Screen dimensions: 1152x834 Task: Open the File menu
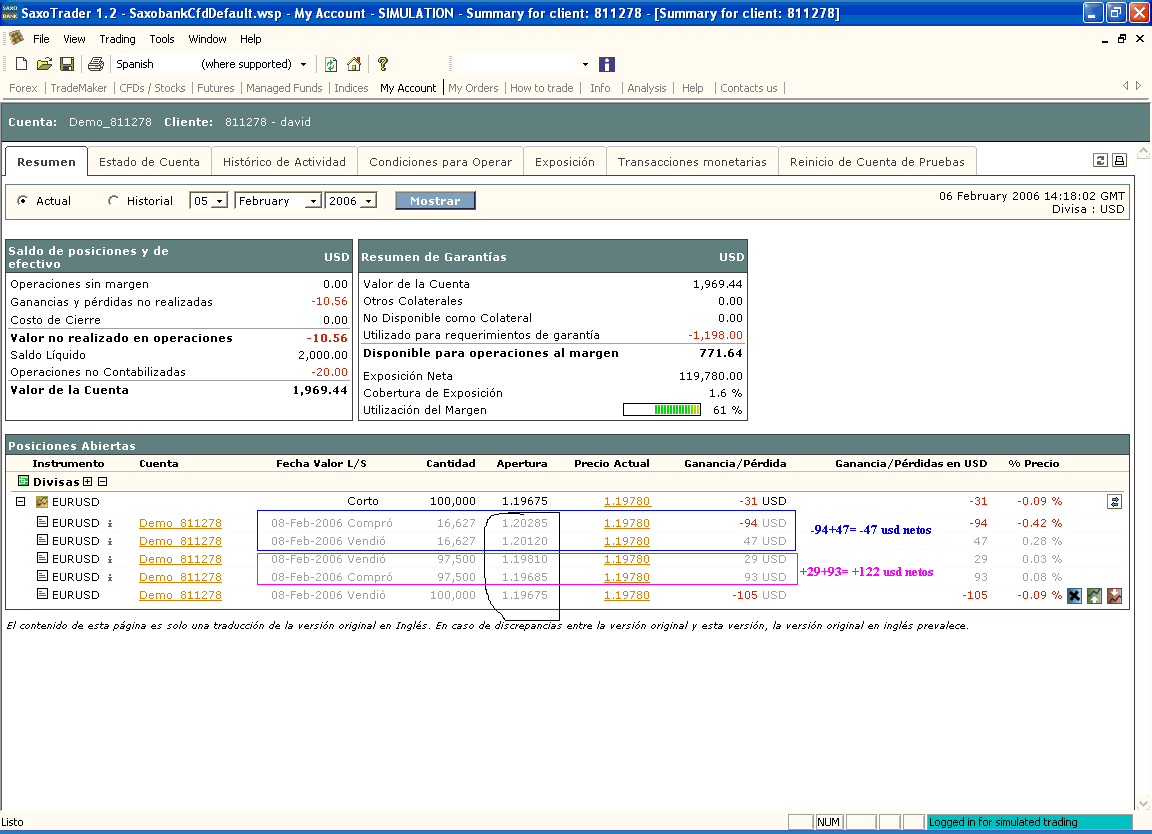(x=41, y=39)
